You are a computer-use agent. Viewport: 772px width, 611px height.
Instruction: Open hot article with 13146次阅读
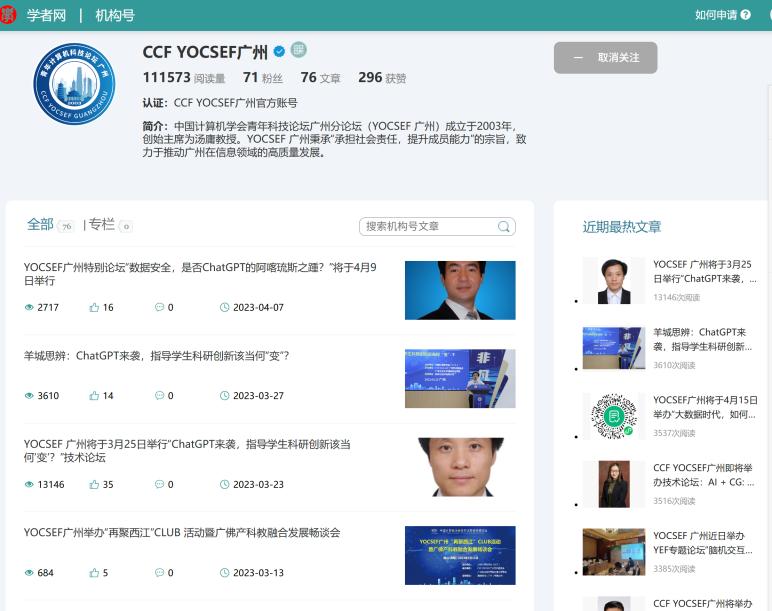[704, 271]
